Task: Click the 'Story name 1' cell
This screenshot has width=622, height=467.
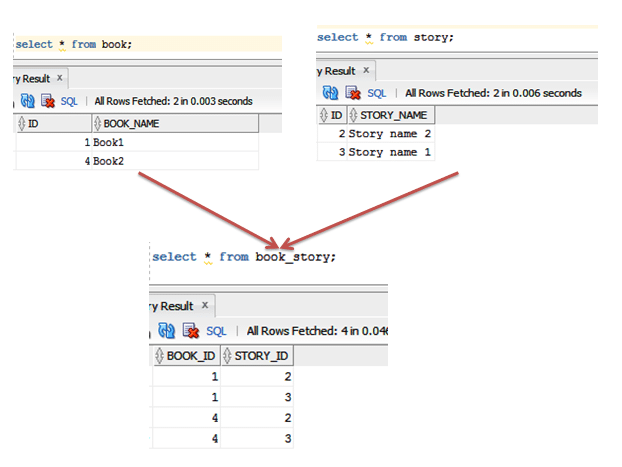Action: (390, 152)
